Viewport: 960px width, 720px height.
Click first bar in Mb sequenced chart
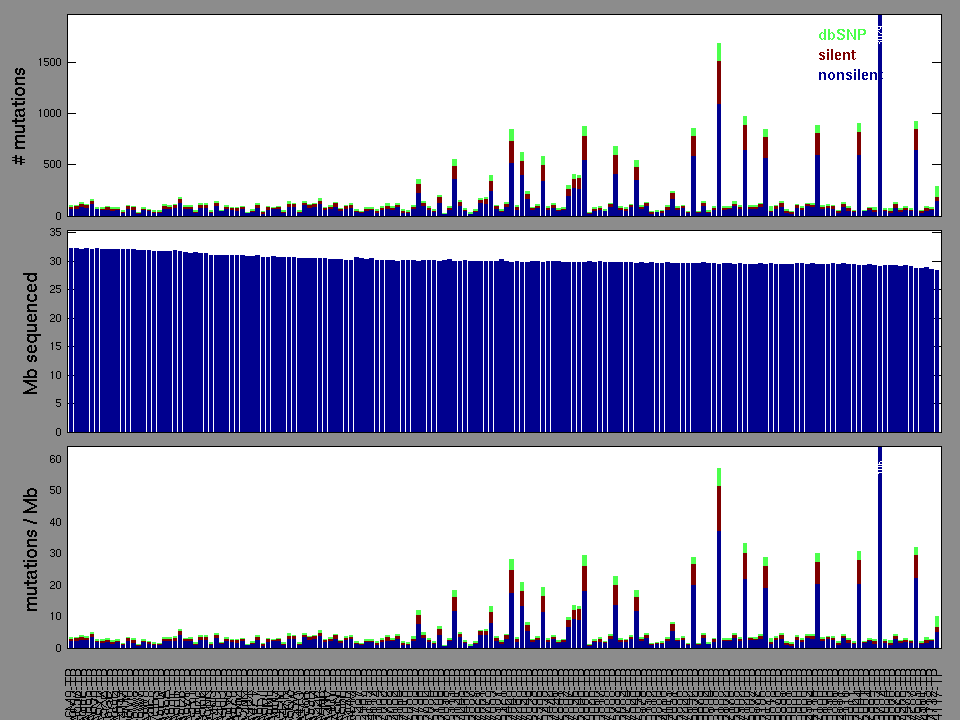[x=71, y=340]
